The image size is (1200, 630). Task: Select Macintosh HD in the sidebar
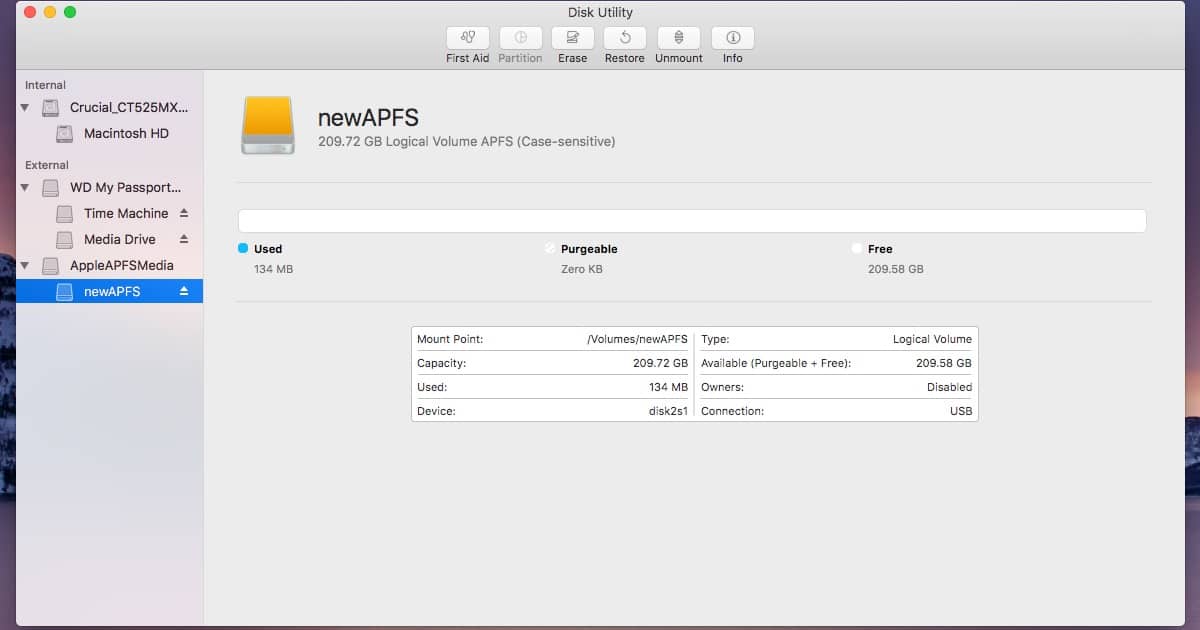pos(126,133)
